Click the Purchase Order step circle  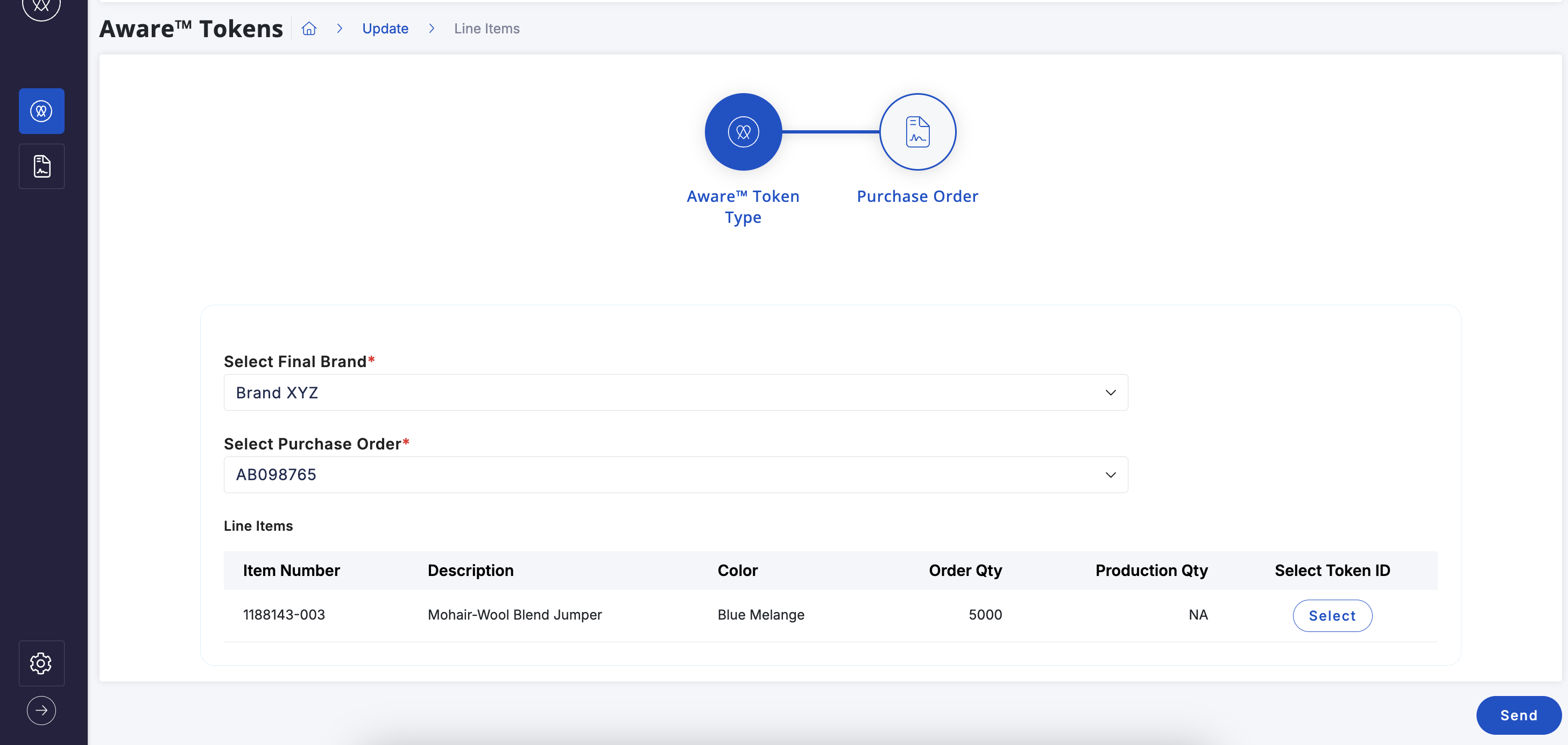917,131
